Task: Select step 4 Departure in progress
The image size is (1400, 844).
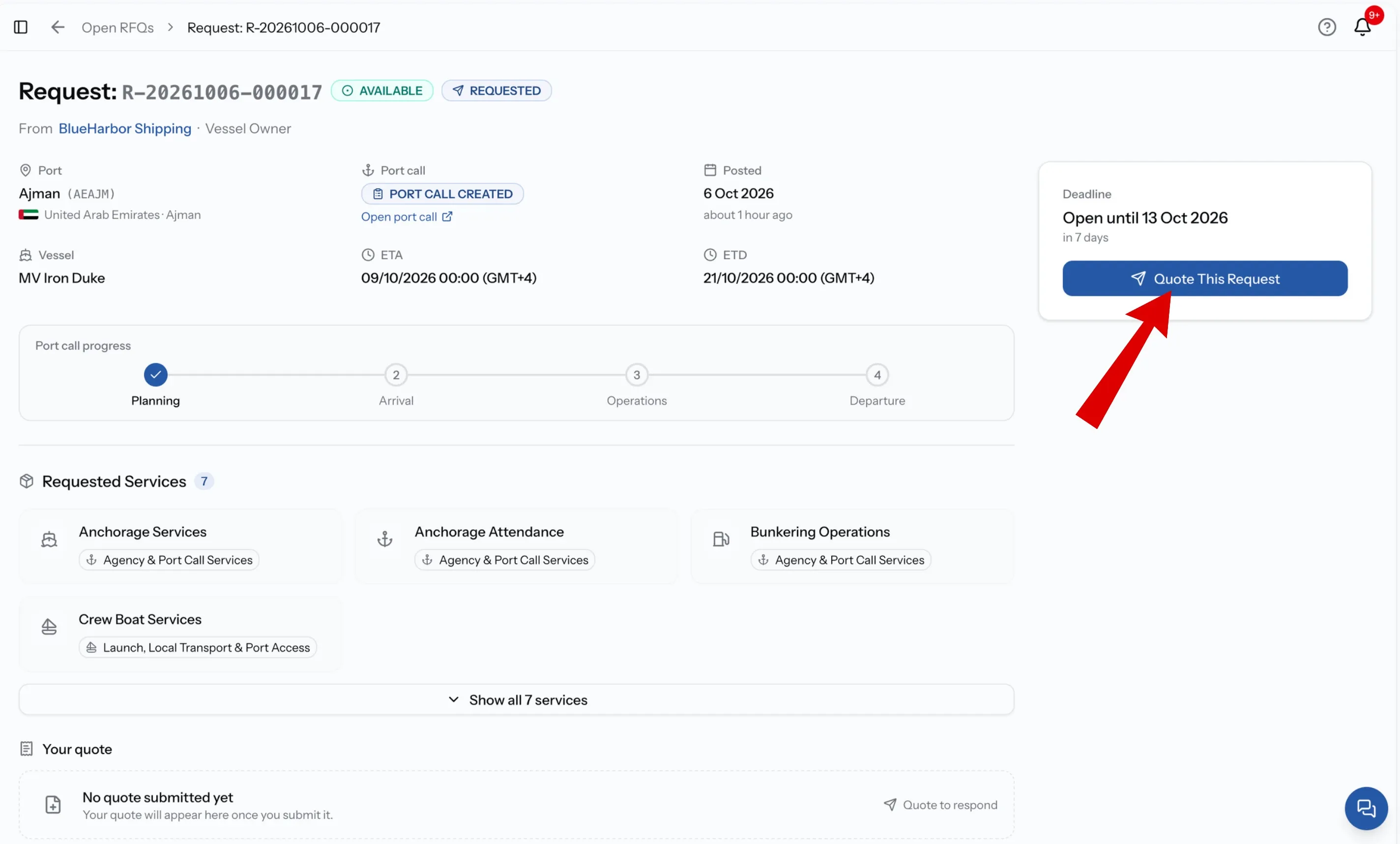Action: [x=877, y=375]
